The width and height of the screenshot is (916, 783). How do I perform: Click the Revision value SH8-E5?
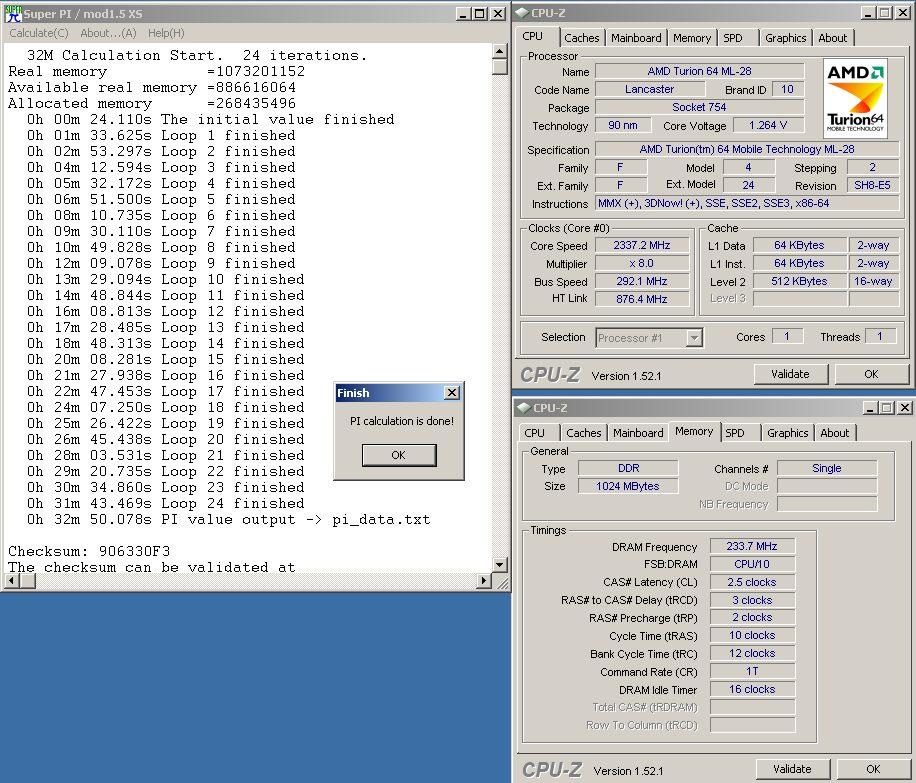coord(872,185)
